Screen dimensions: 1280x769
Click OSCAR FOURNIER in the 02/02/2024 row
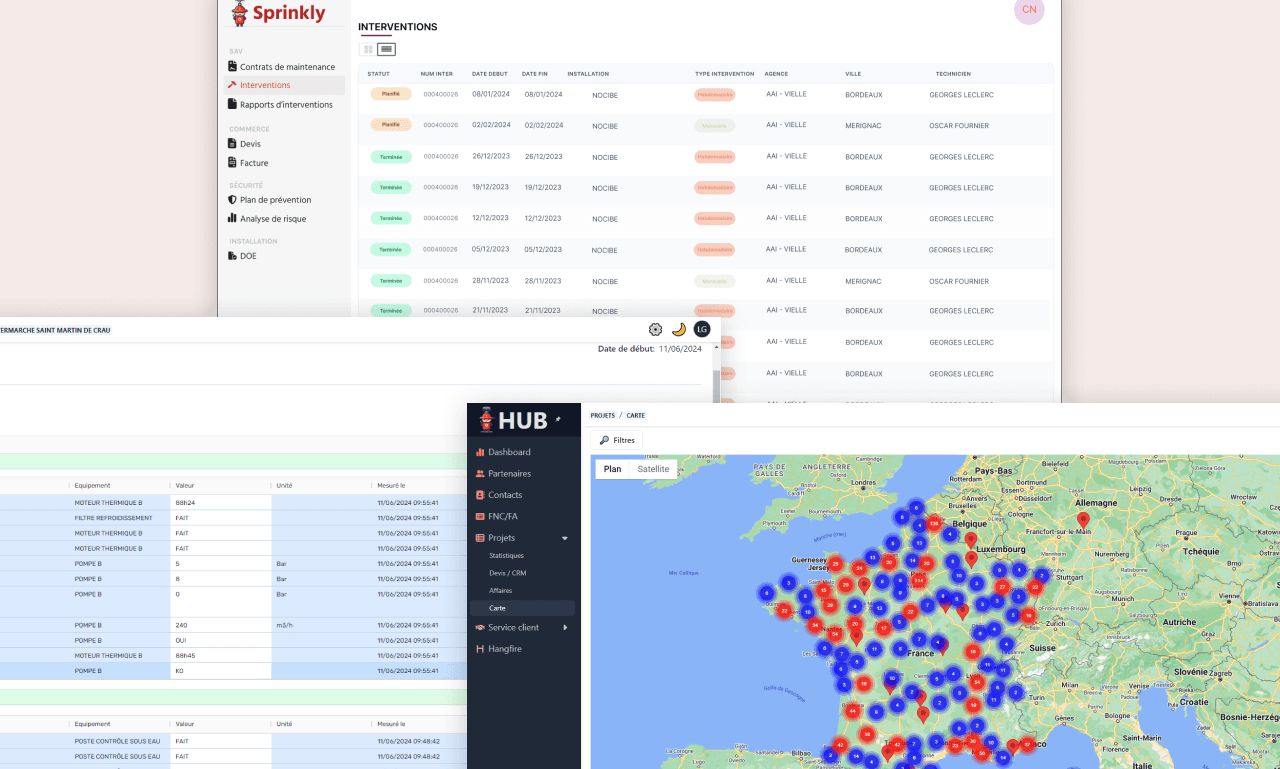[x=959, y=126]
